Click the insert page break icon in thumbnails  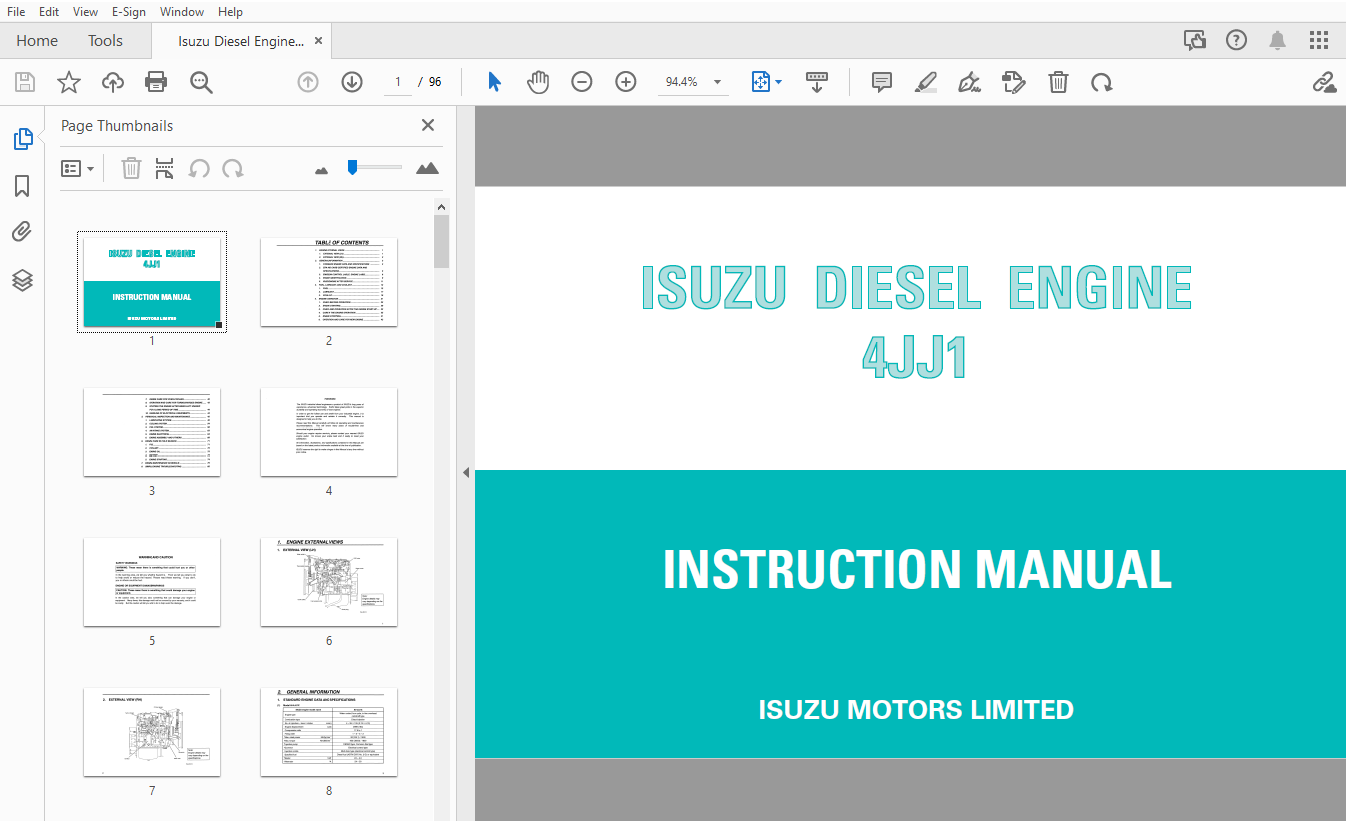click(165, 168)
